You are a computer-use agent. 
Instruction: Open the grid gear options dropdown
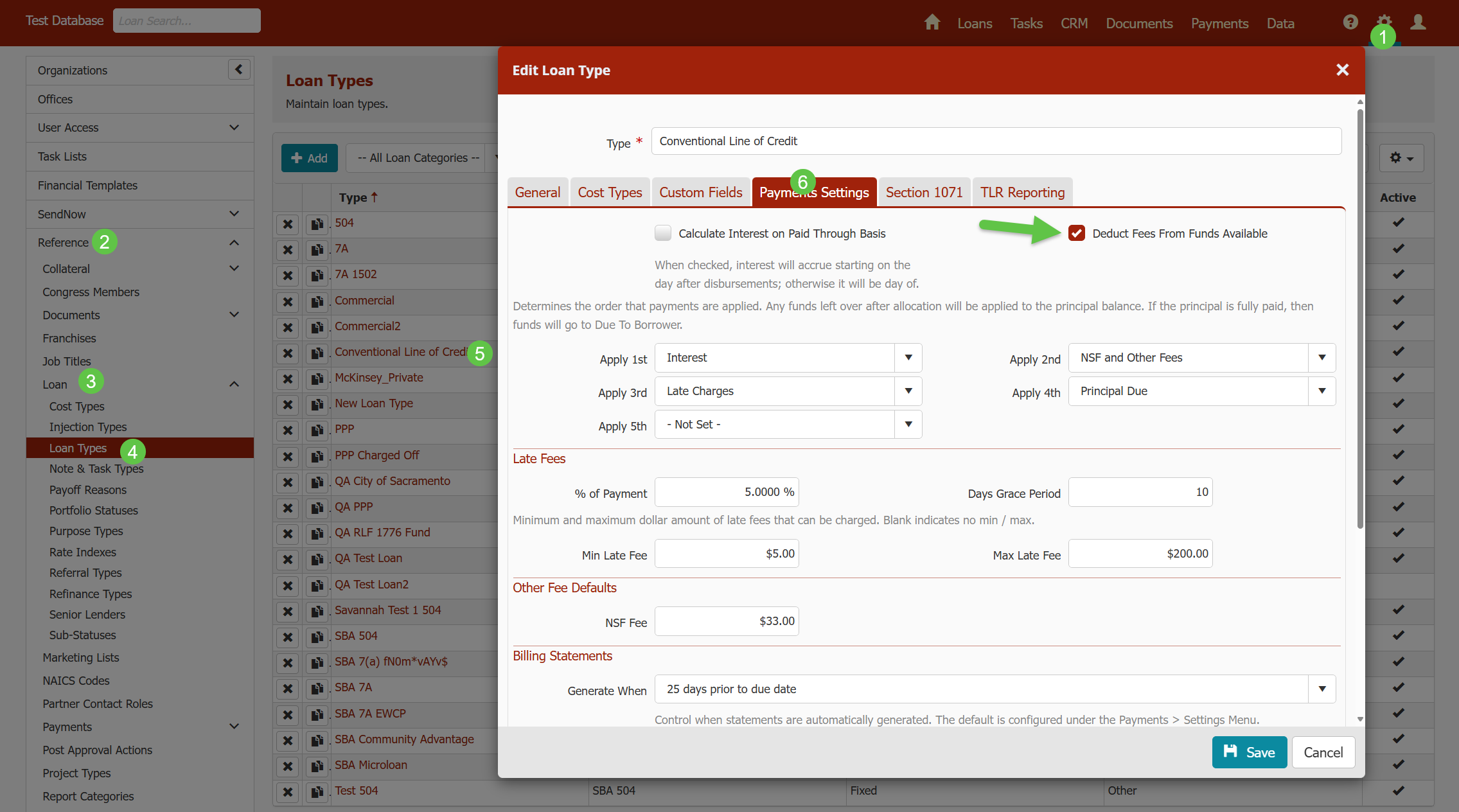click(x=1401, y=158)
